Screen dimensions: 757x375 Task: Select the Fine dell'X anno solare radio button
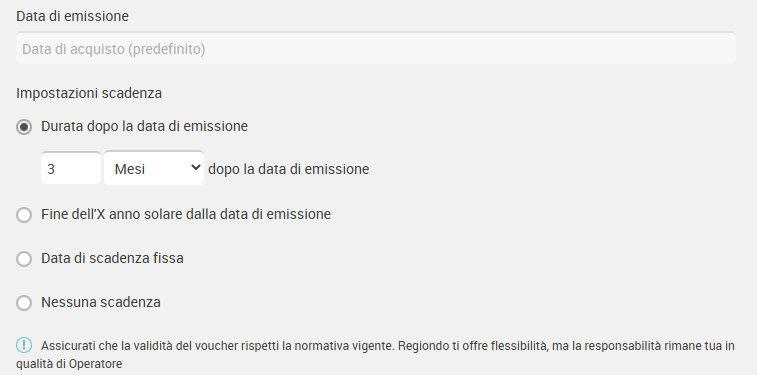click(24, 215)
